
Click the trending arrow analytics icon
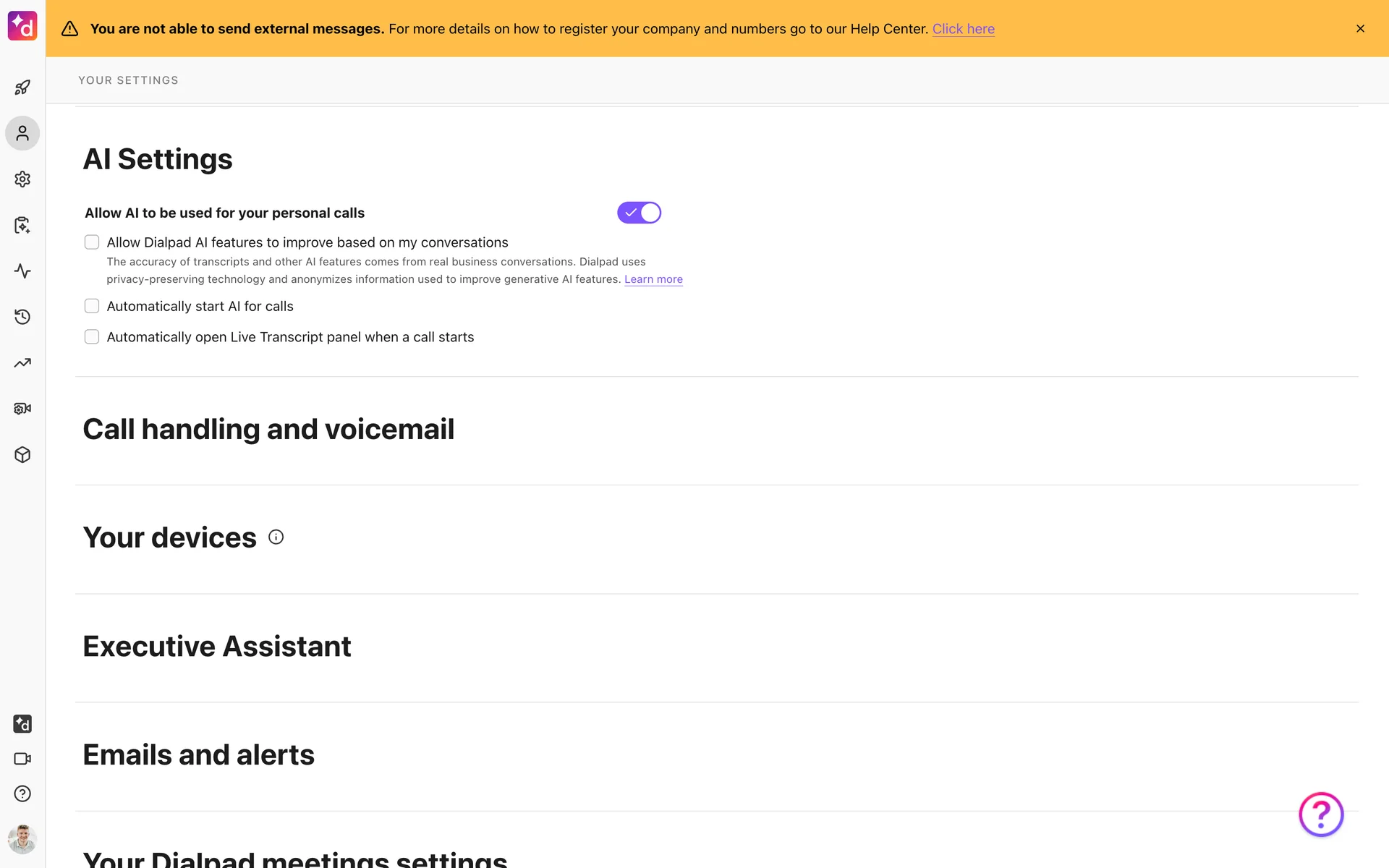22,363
